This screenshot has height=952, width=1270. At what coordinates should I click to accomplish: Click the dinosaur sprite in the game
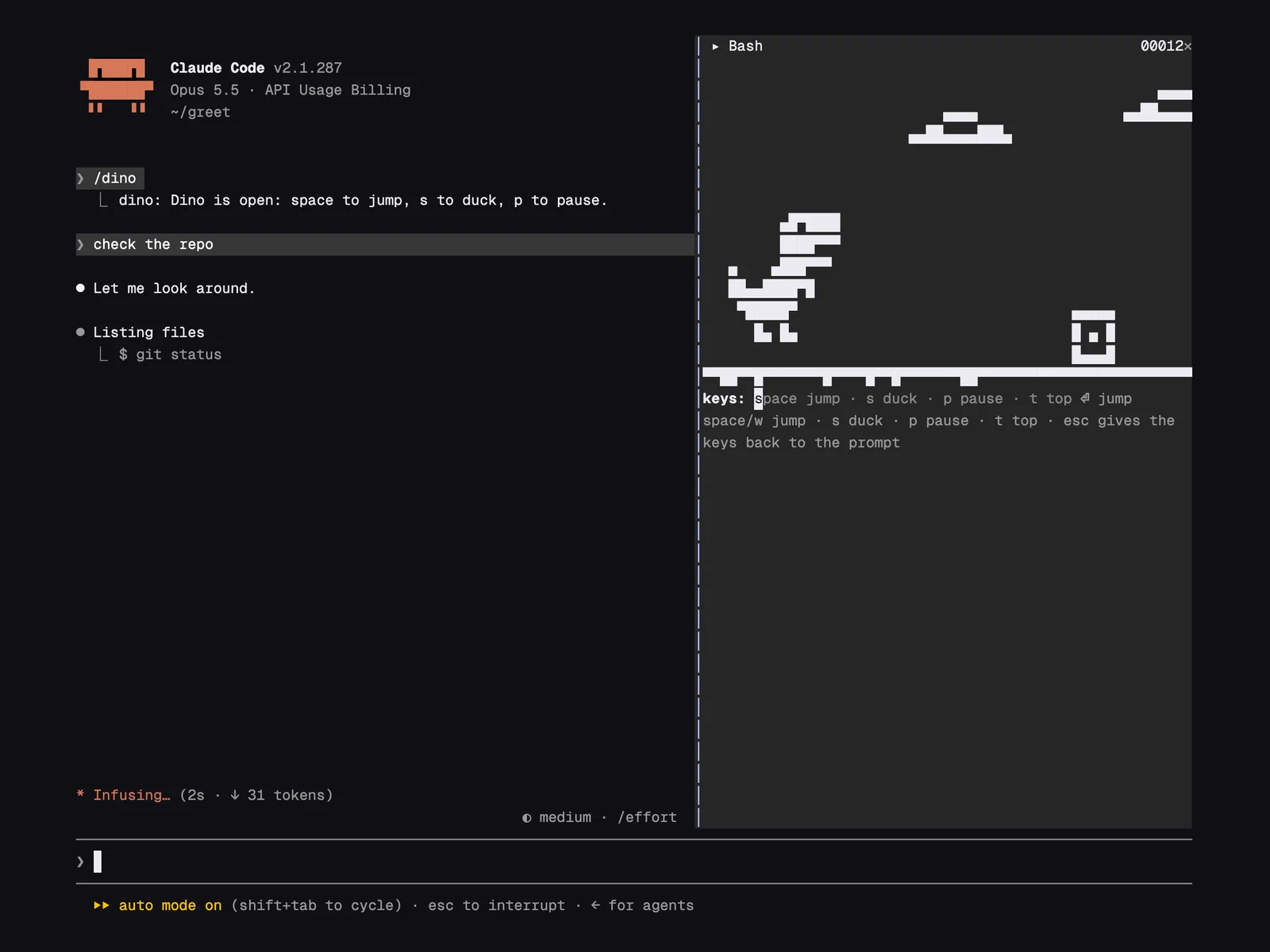point(784,278)
